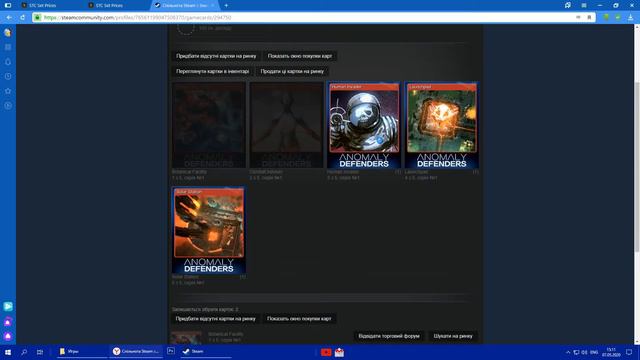Viewport: 640px width, 360px height.
Task: Open Windows search from the taskbar
Action: click(24, 352)
